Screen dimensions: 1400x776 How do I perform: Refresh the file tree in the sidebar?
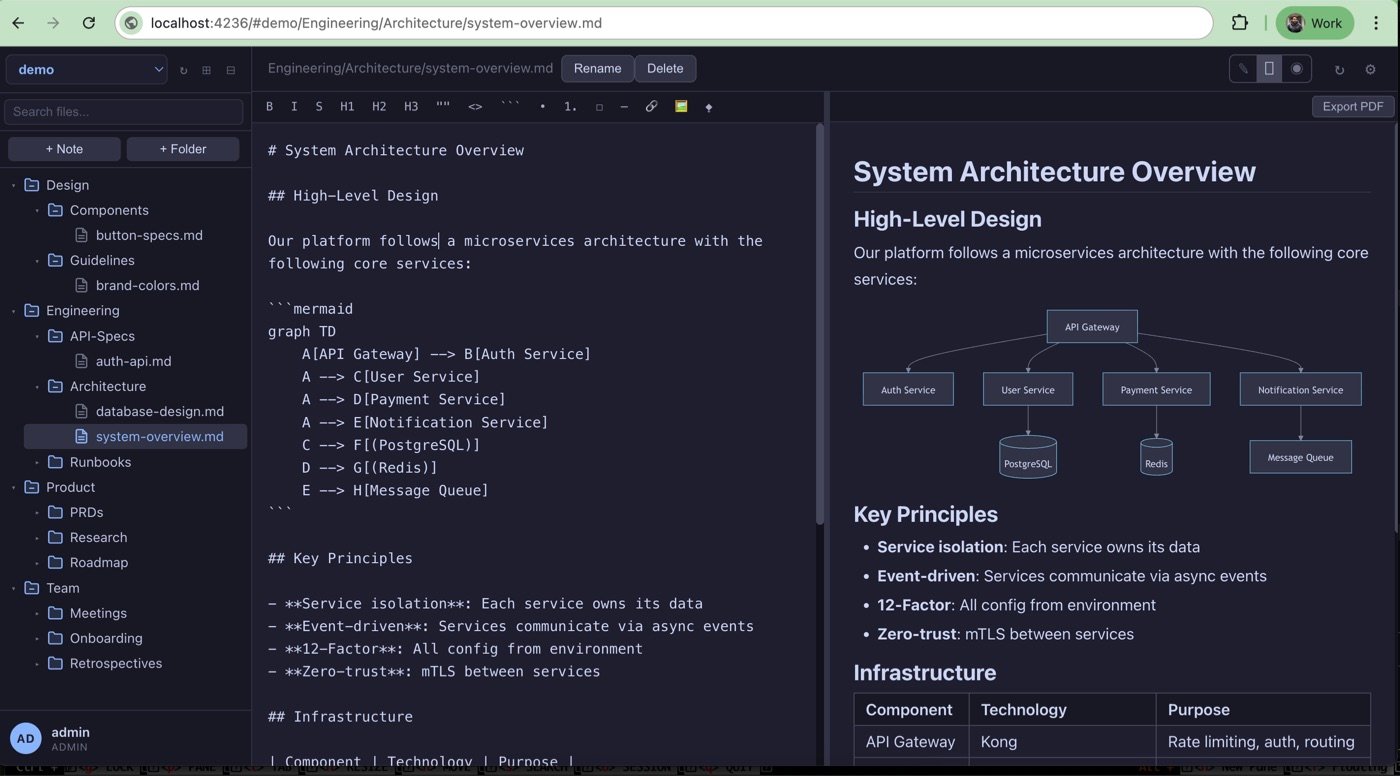pyautogui.click(x=183, y=70)
